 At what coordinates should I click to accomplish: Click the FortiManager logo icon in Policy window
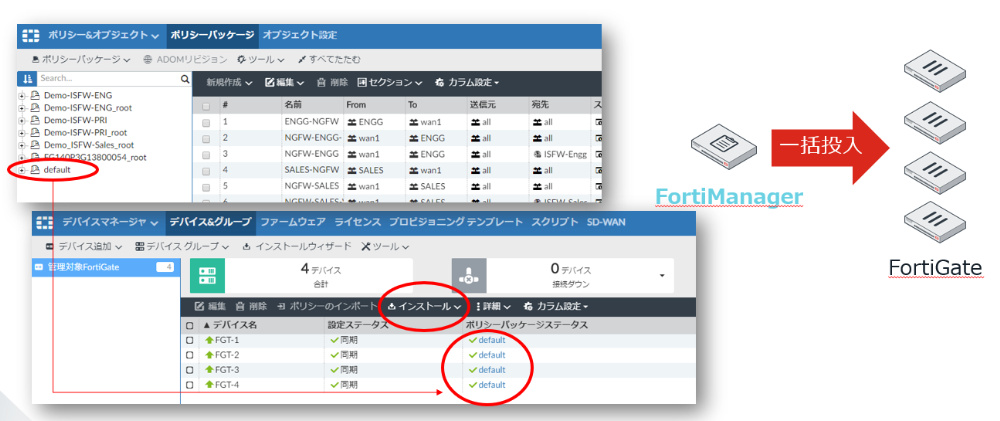31,35
